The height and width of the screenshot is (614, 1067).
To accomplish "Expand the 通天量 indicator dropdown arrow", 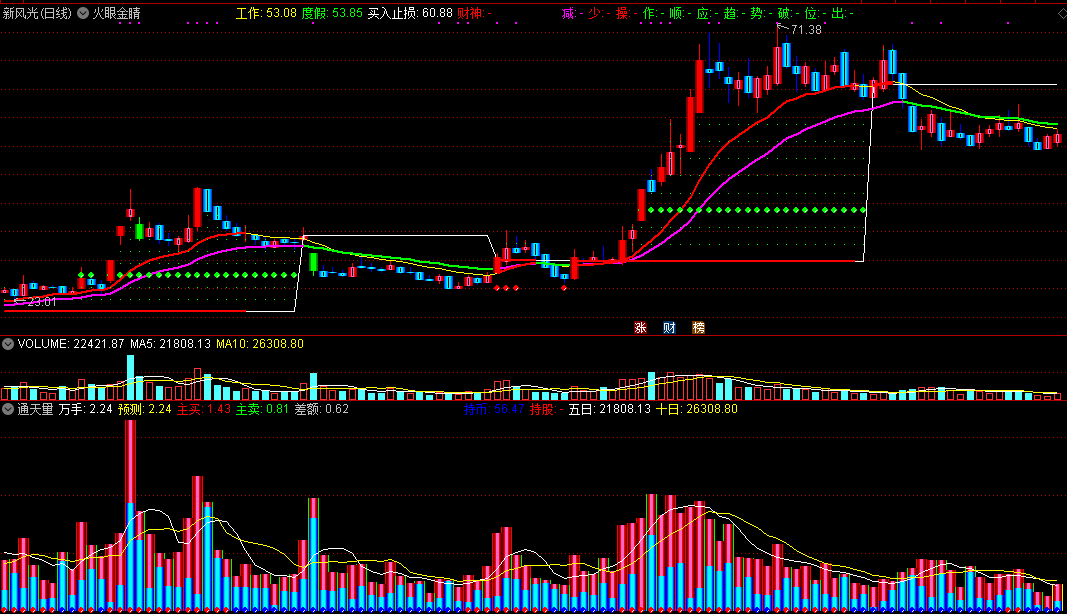I will click(7, 409).
